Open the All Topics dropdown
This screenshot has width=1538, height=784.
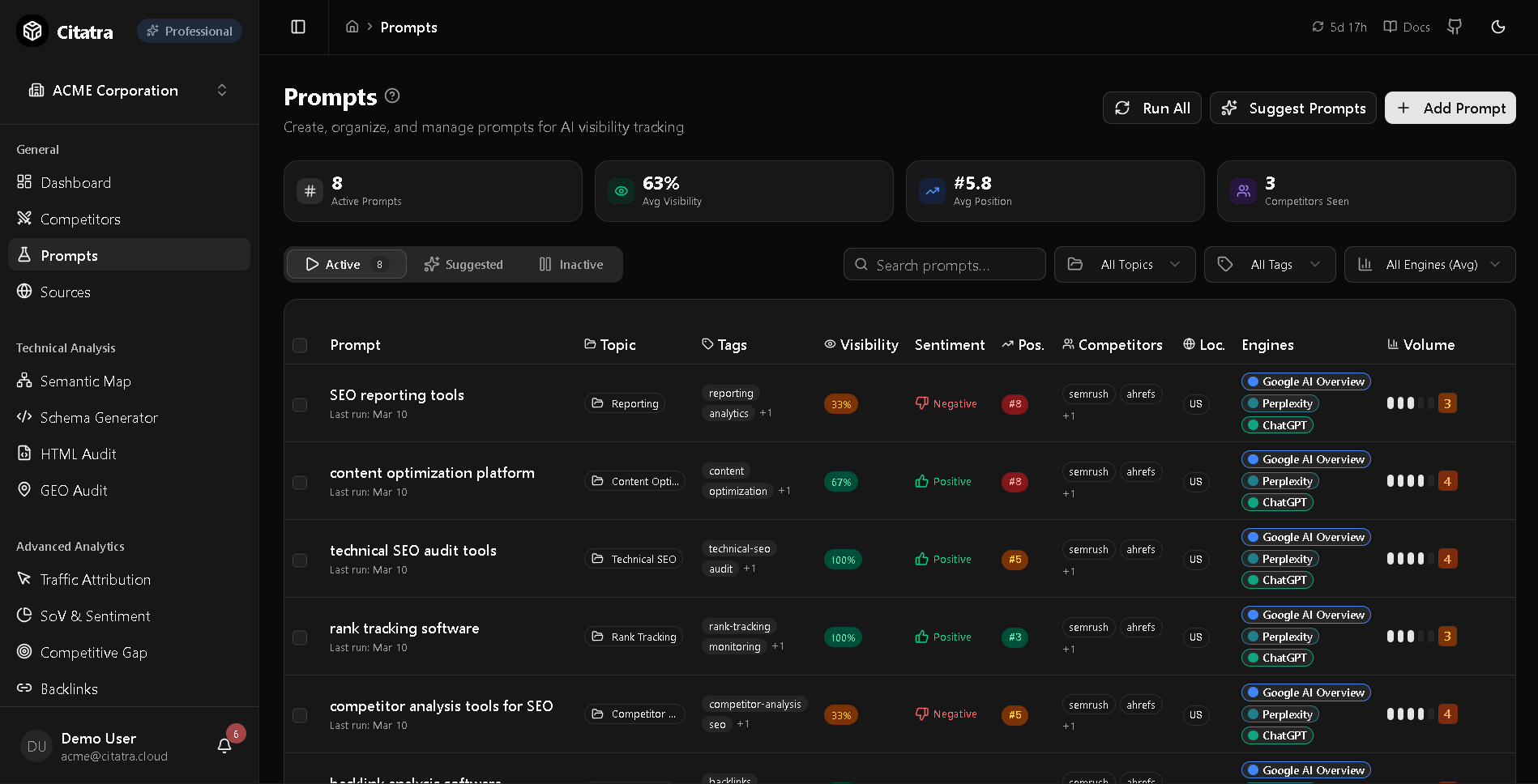tap(1125, 264)
